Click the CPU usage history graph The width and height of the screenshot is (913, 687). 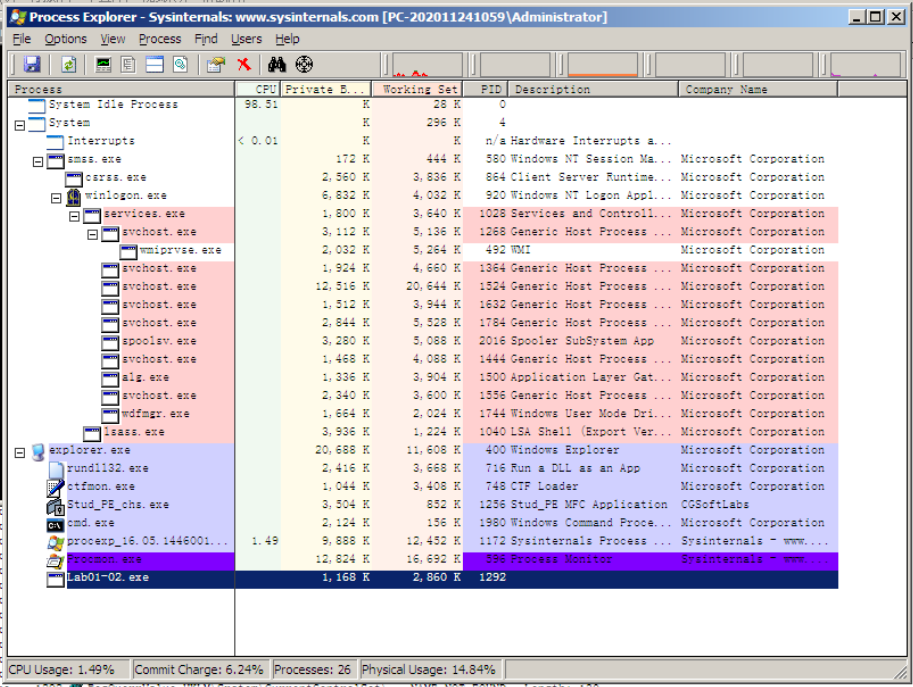point(427,64)
